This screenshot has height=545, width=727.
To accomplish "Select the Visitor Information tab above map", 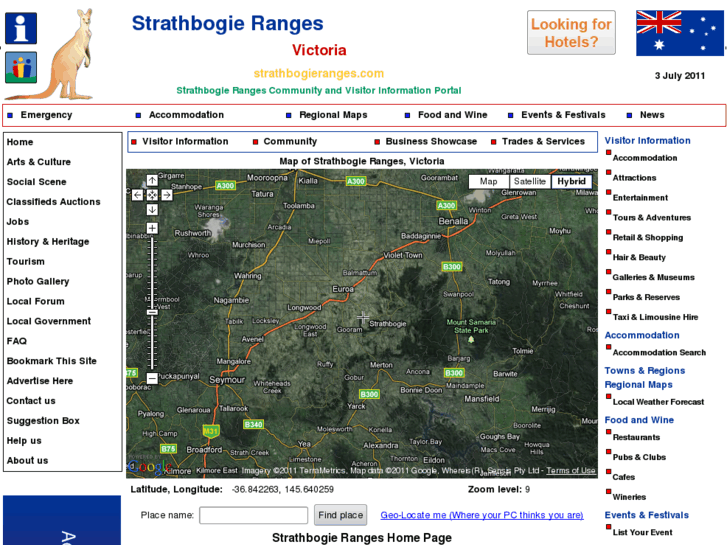I will (x=185, y=141).
